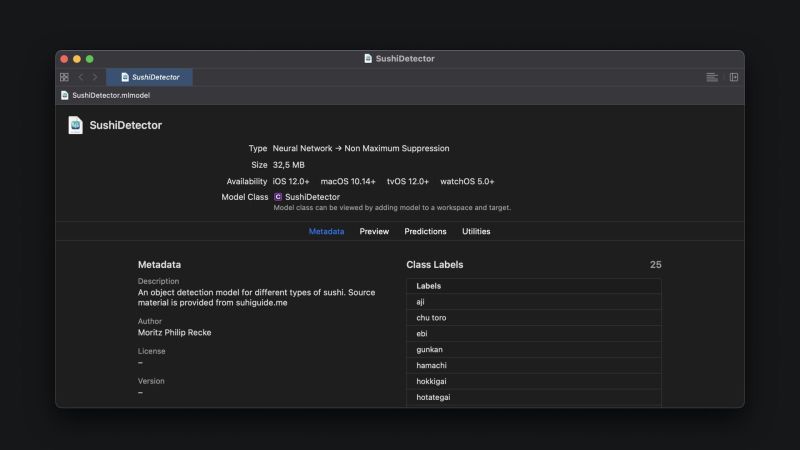Select the aji label row
Viewport: 800px width, 450px height.
[x=534, y=302]
